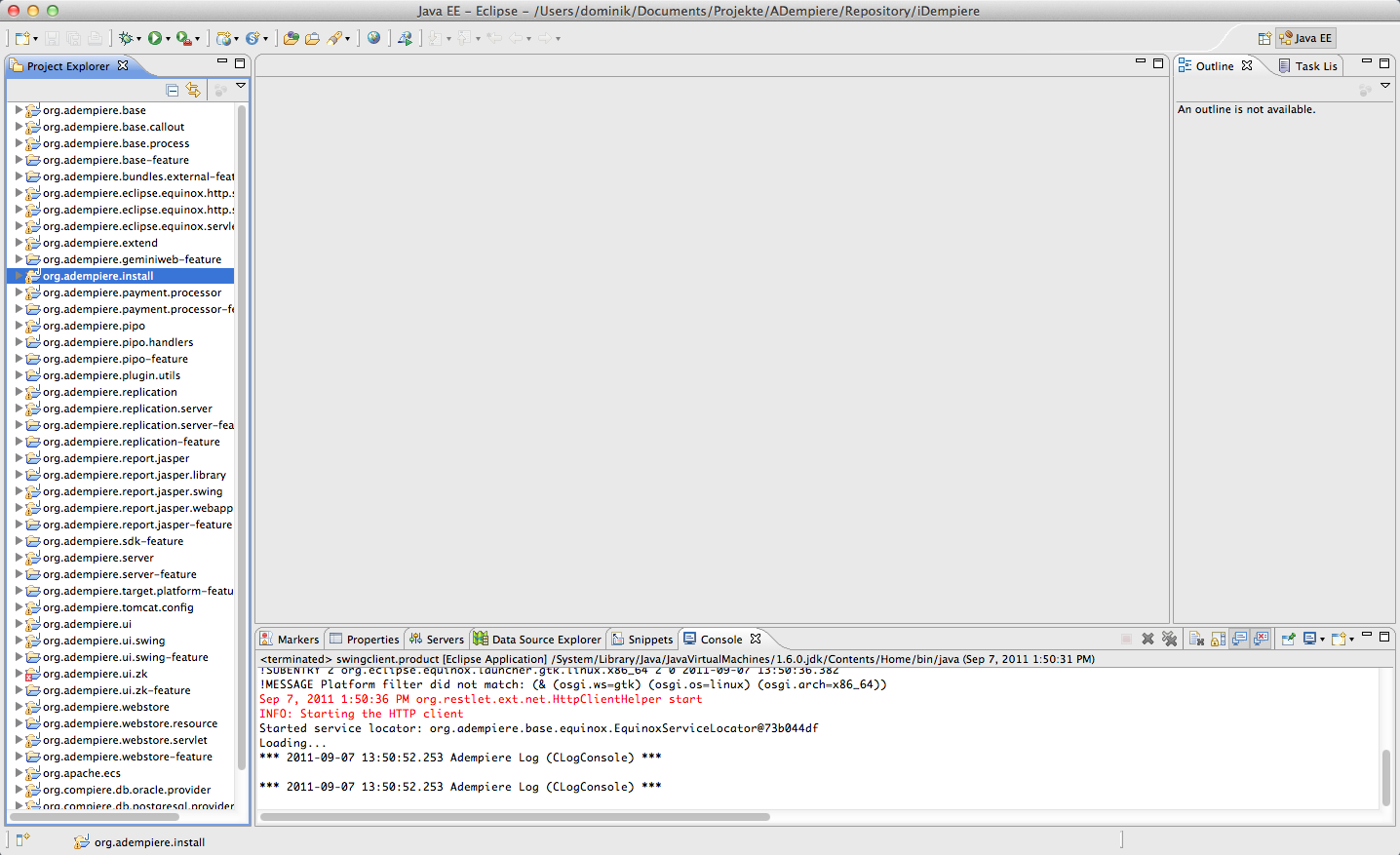Toggle Show Console When Standard Out Changes

coord(1240,639)
